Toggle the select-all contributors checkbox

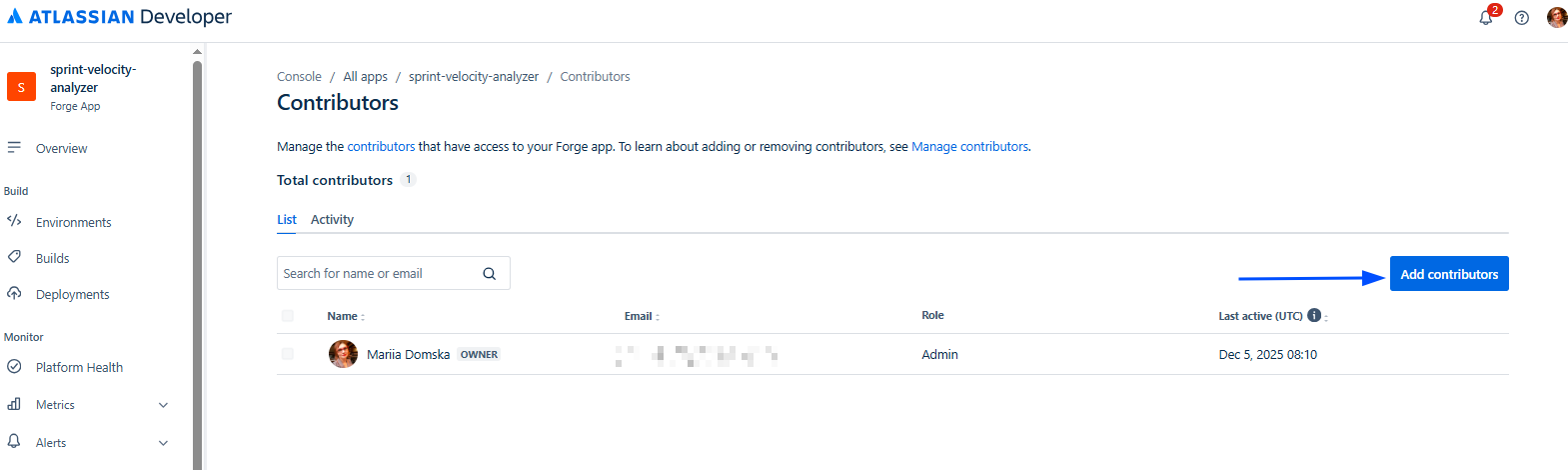288,316
